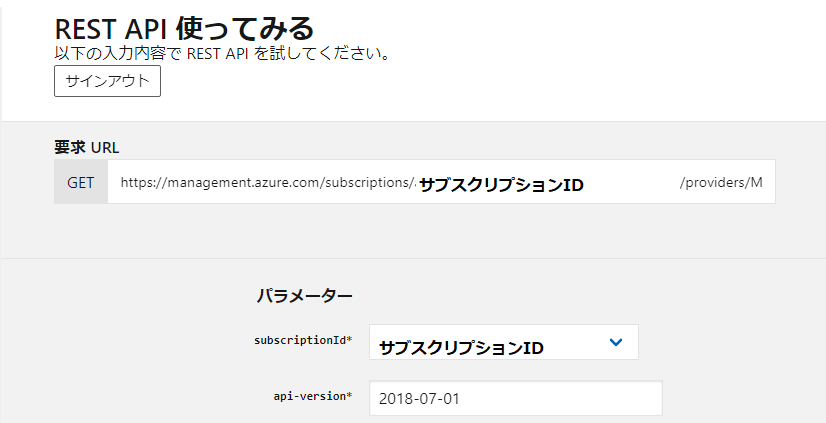Click the パラメーター section heading

point(304,296)
